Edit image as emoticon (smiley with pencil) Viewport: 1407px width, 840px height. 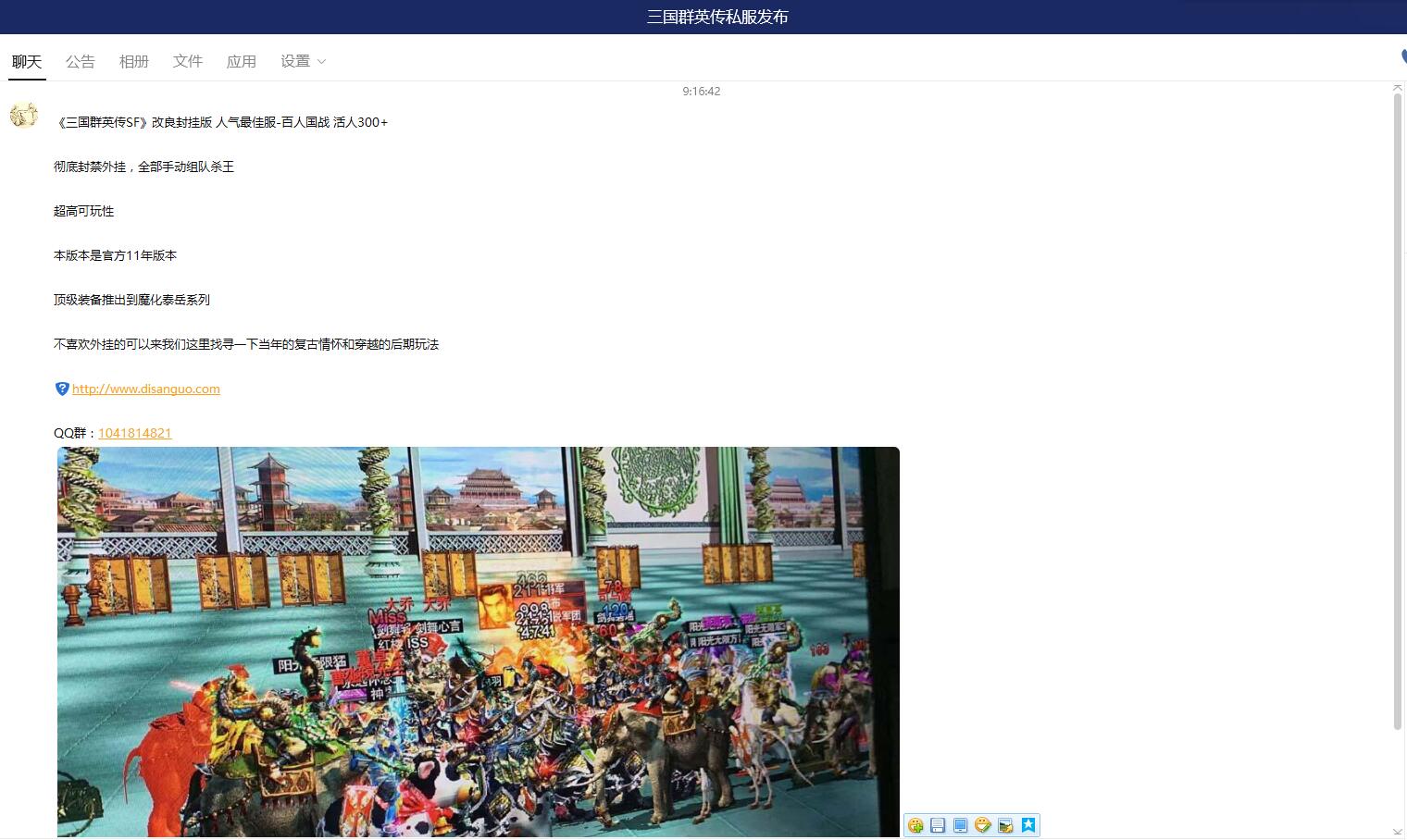pos(983,825)
